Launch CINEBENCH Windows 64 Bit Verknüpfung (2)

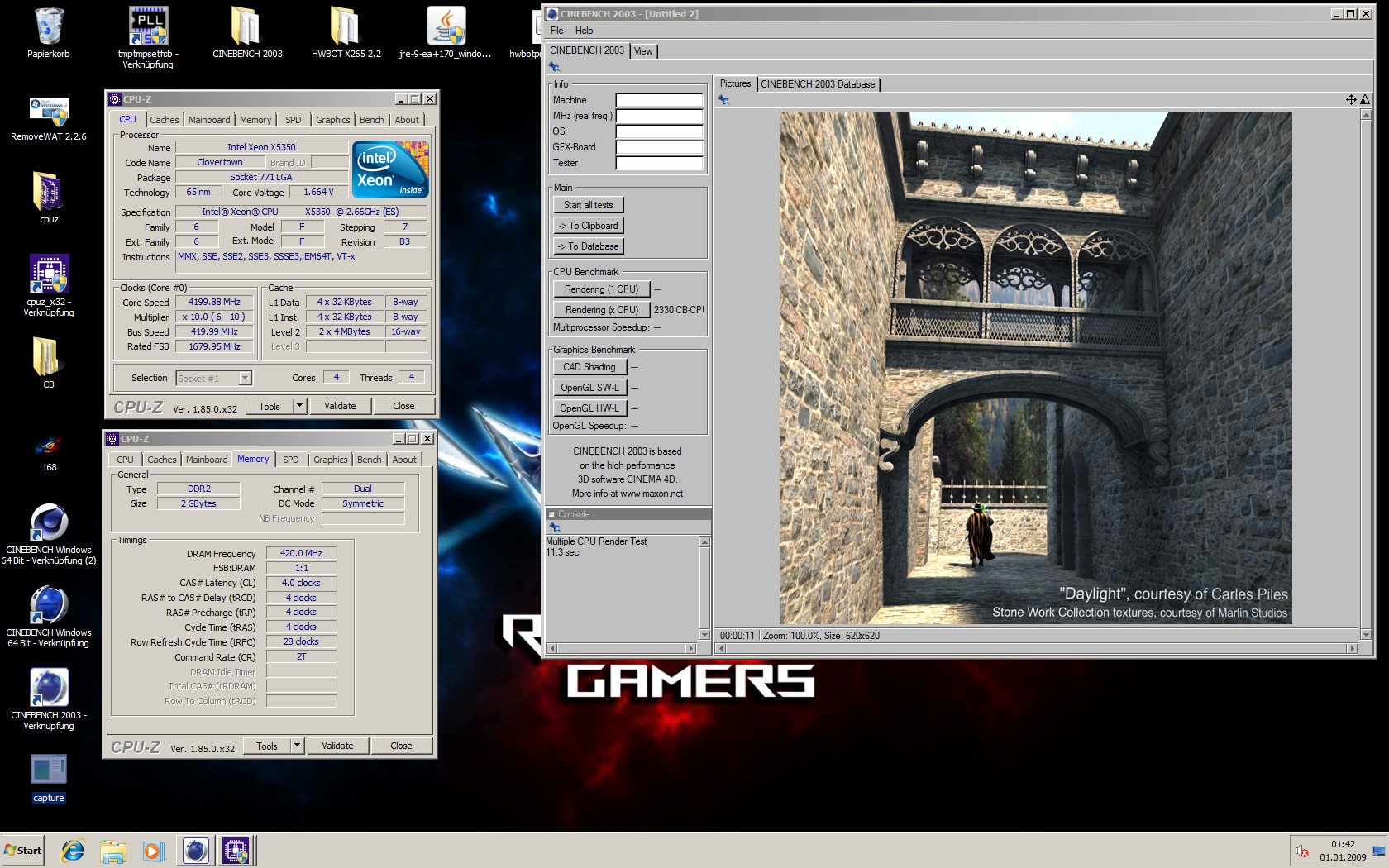pyautogui.click(x=49, y=522)
